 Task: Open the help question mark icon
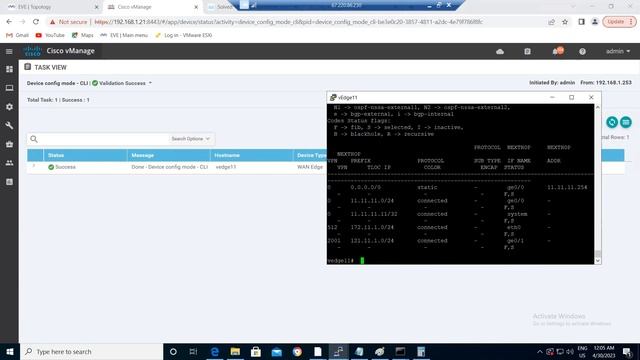(582, 51)
